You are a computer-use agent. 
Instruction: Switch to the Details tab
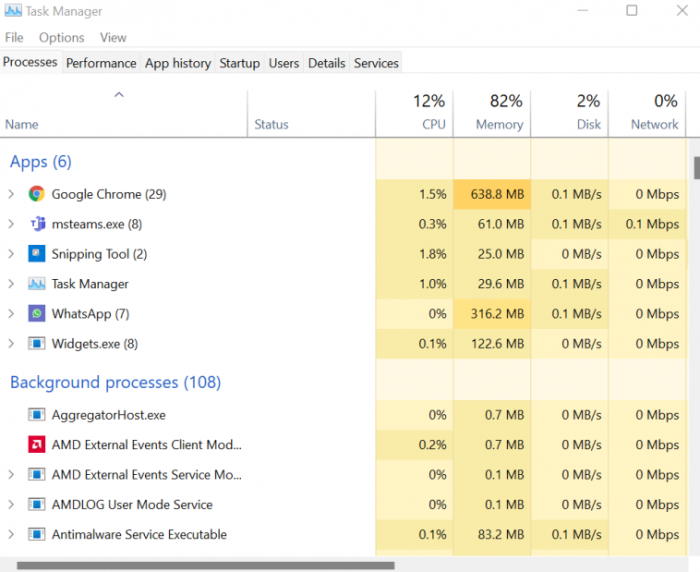click(327, 63)
